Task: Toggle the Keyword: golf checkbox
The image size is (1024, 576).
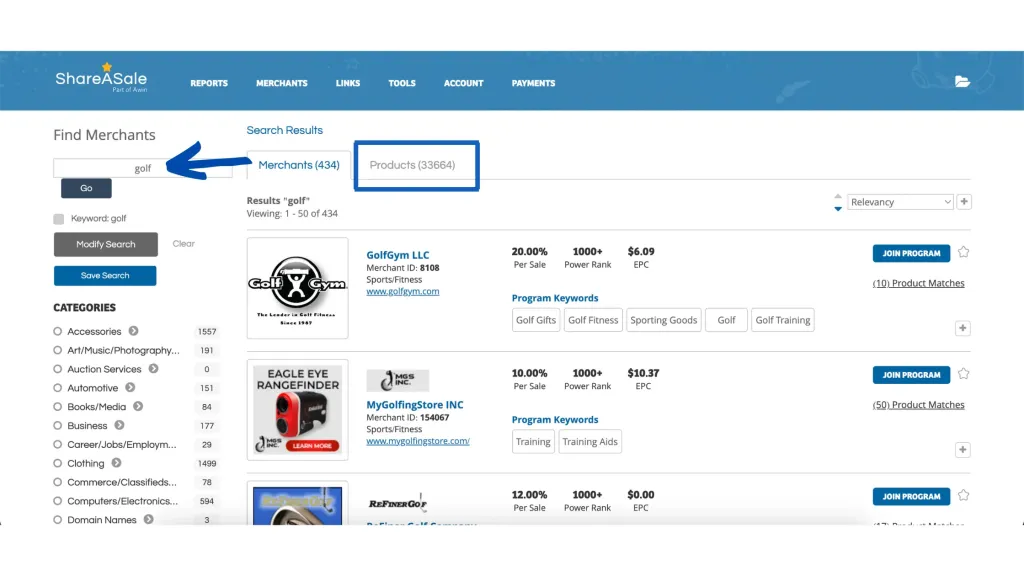Action: coord(59,219)
